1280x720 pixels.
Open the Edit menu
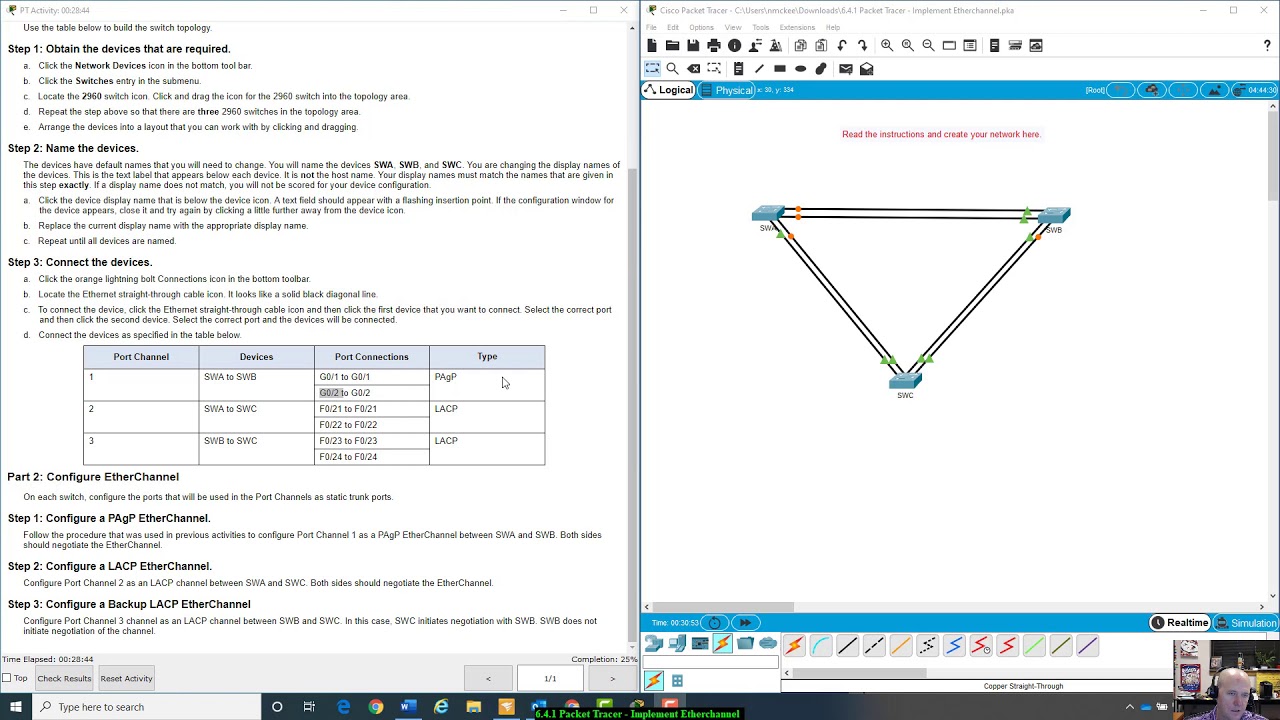pos(673,27)
